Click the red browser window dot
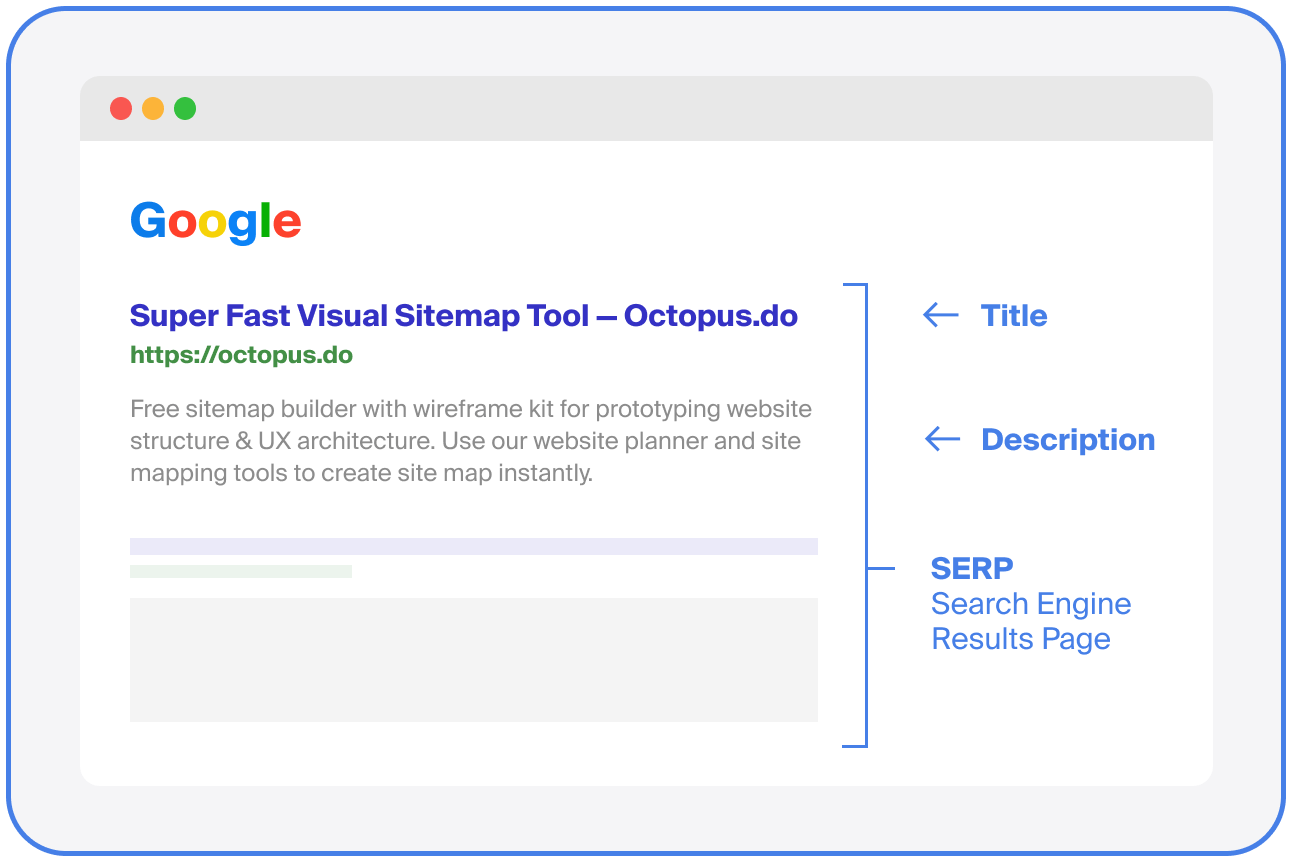Image resolution: width=1292 pixels, height=862 pixels. 120,107
